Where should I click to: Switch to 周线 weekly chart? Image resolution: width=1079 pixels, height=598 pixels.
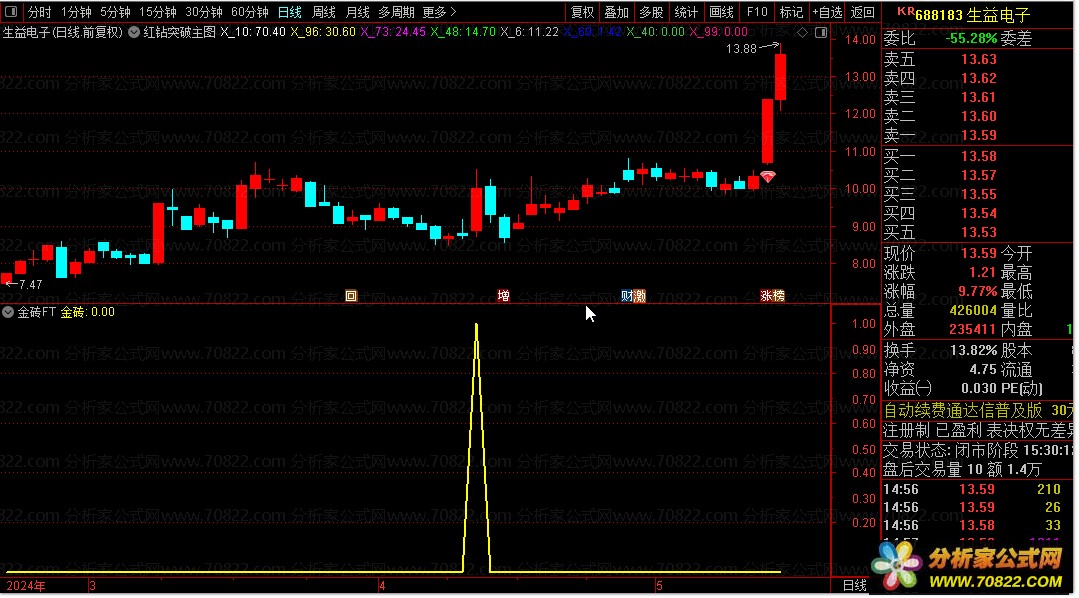323,12
